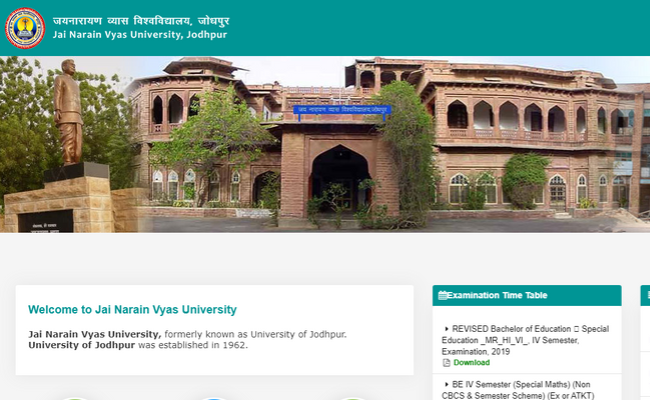The image size is (650, 400).
Task: Click the black plaque on the statue pedestal
Action: [x=46, y=221]
